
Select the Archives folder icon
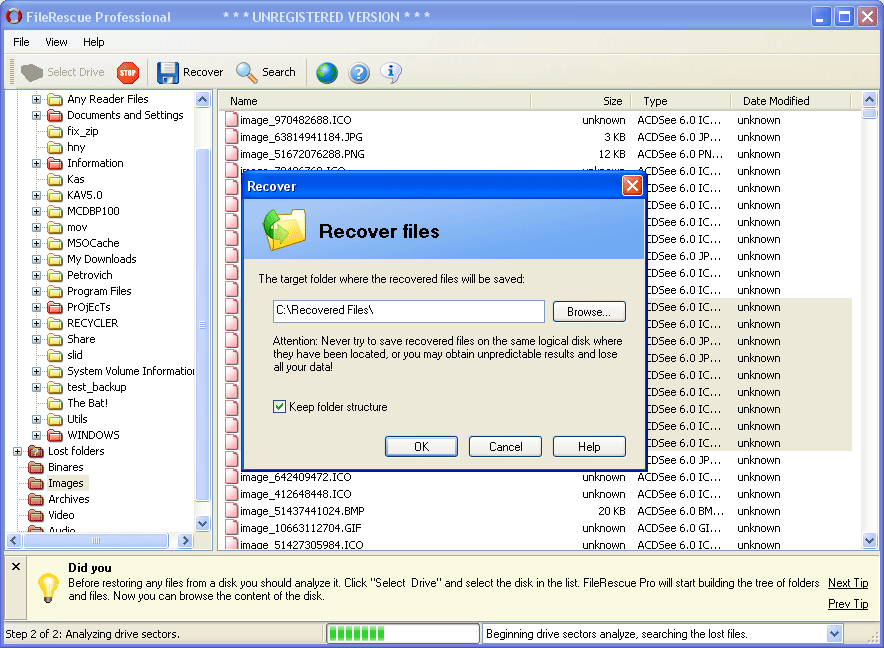(36, 499)
